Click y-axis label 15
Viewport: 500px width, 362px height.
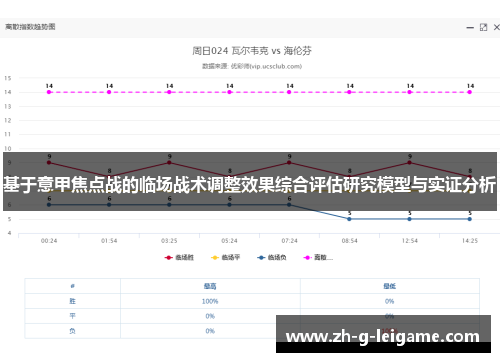pyautogui.click(x=8, y=78)
